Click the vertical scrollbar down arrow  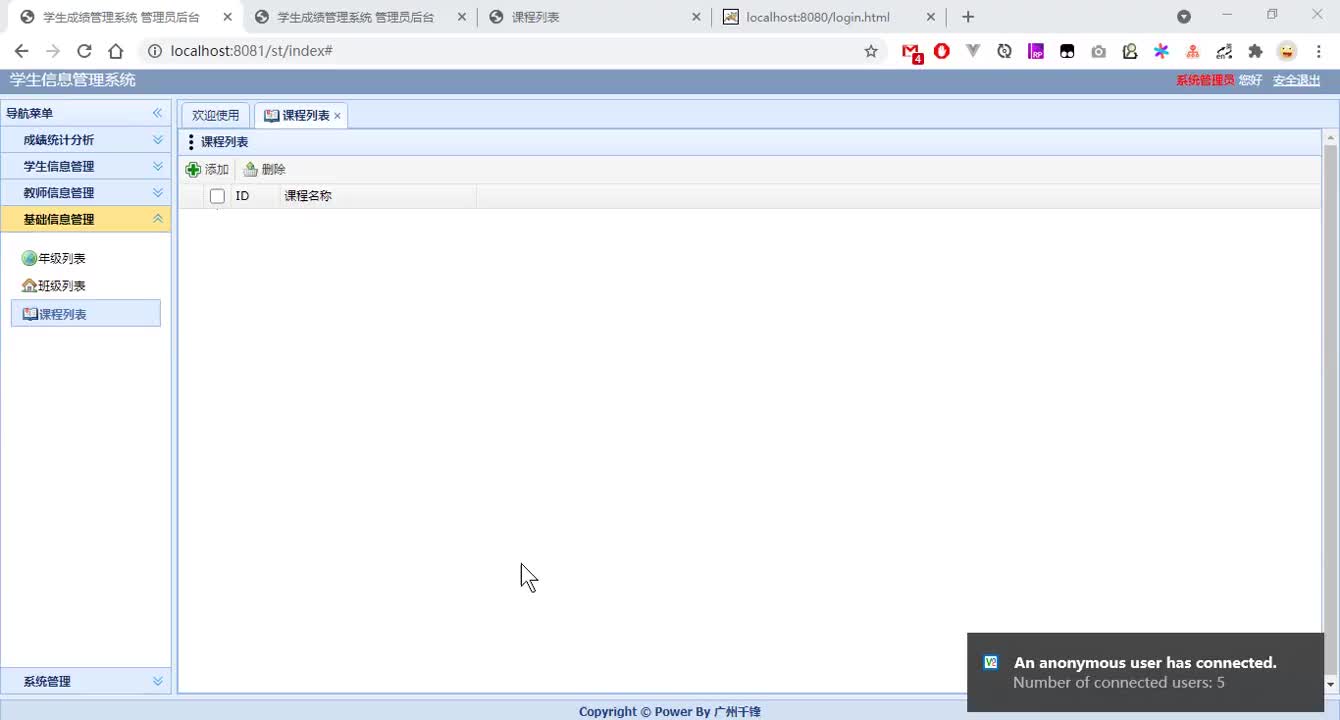click(1331, 684)
